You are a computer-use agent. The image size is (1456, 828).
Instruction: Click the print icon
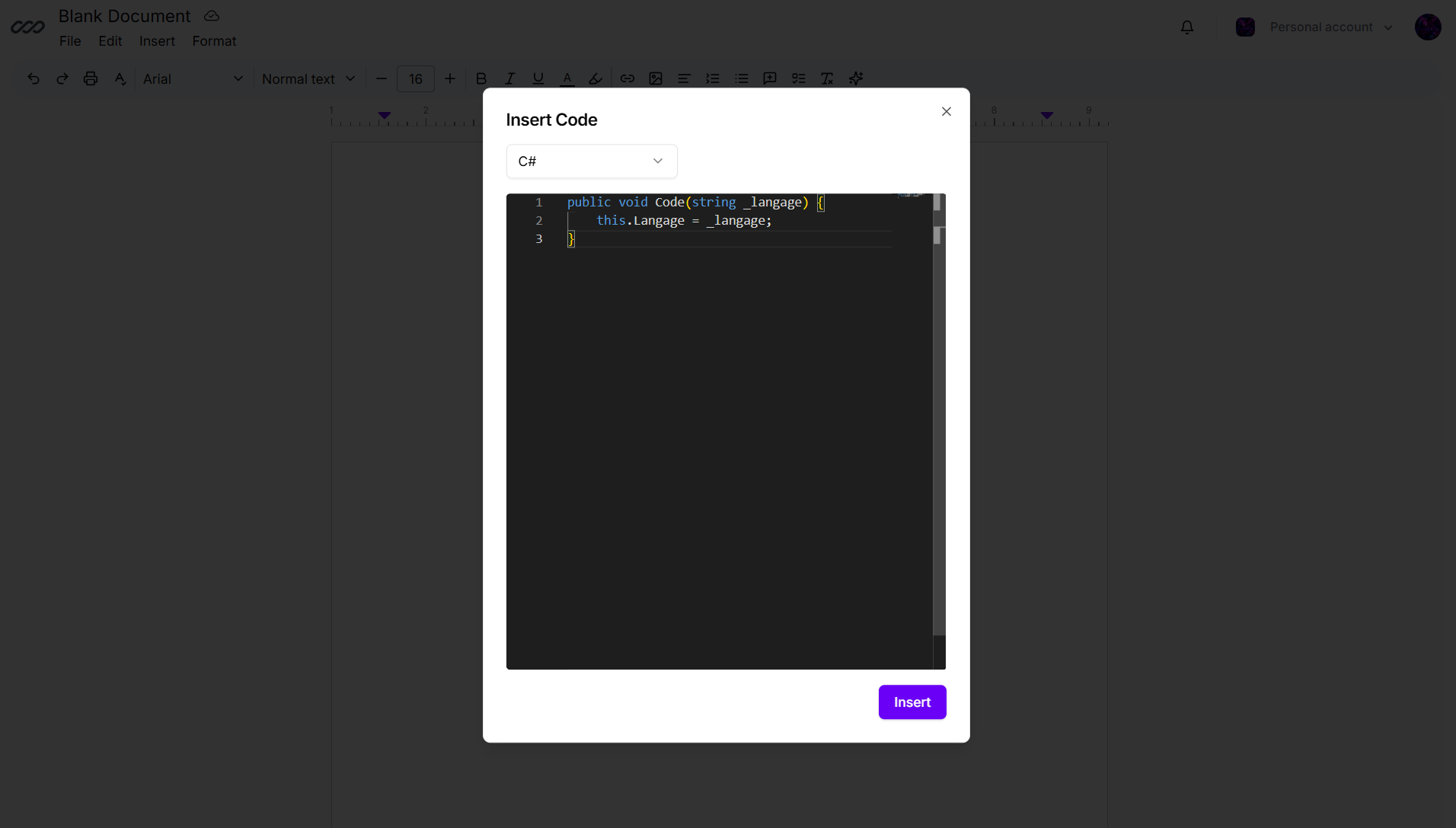pos(91,78)
